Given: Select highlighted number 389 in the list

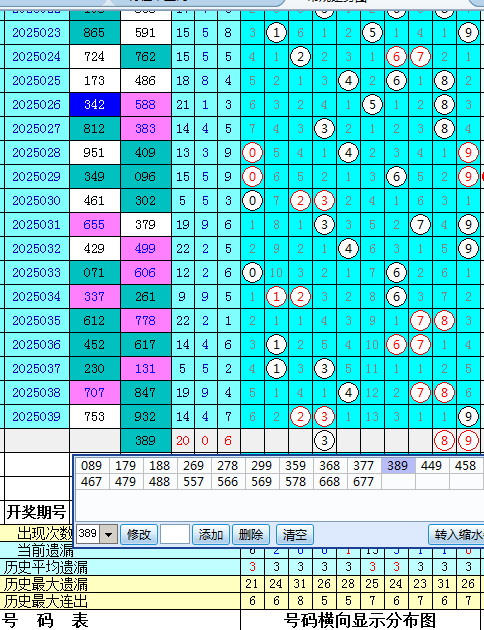Looking at the screenshot, I should pos(398,466).
